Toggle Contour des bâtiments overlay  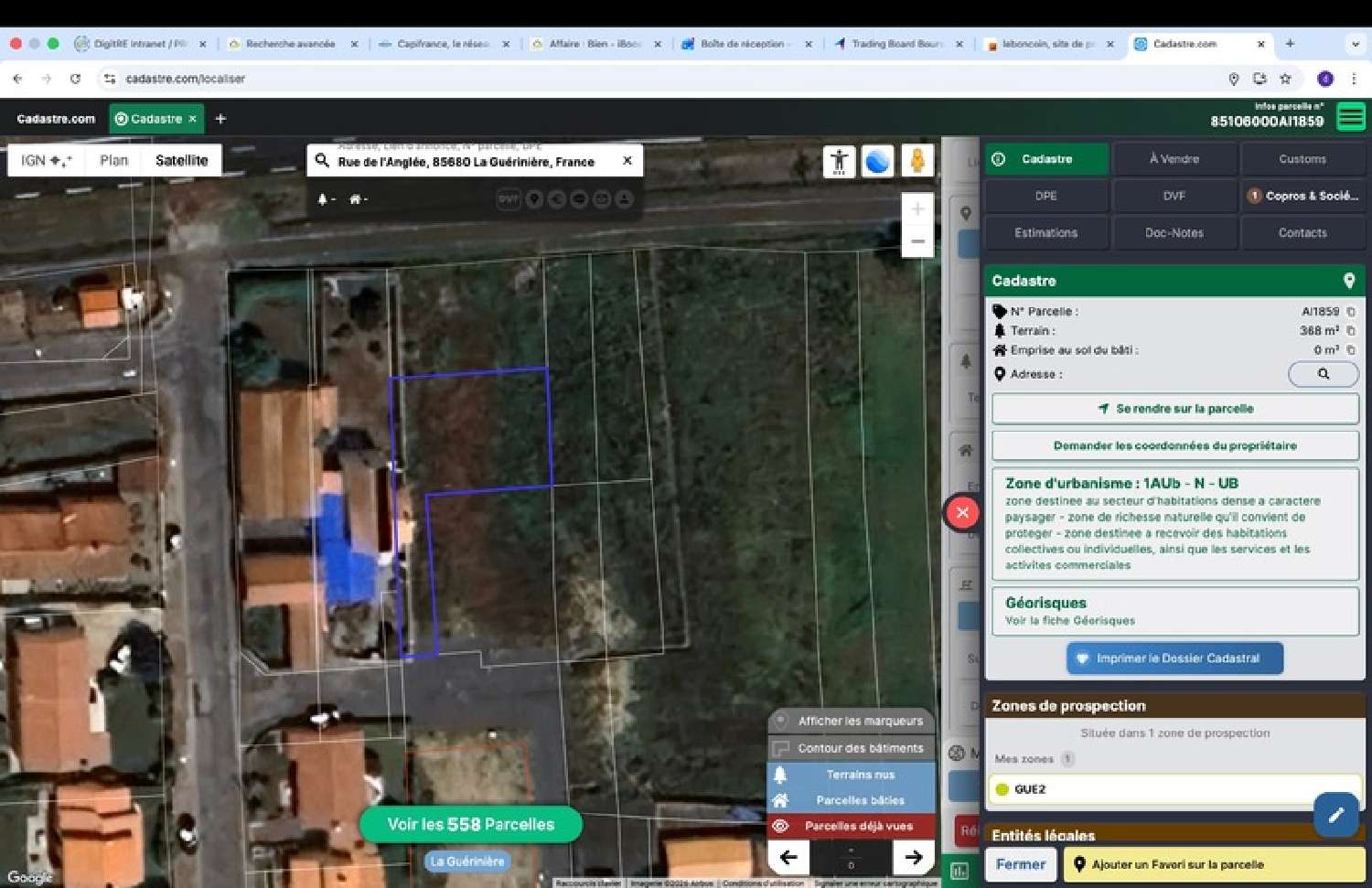851,748
